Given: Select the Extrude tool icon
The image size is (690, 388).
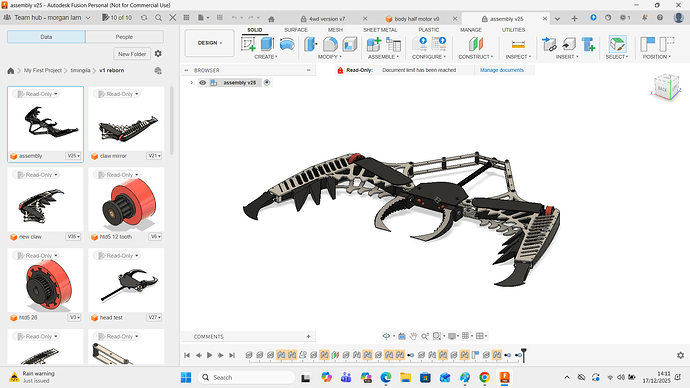Looking at the screenshot, I should 267,44.
